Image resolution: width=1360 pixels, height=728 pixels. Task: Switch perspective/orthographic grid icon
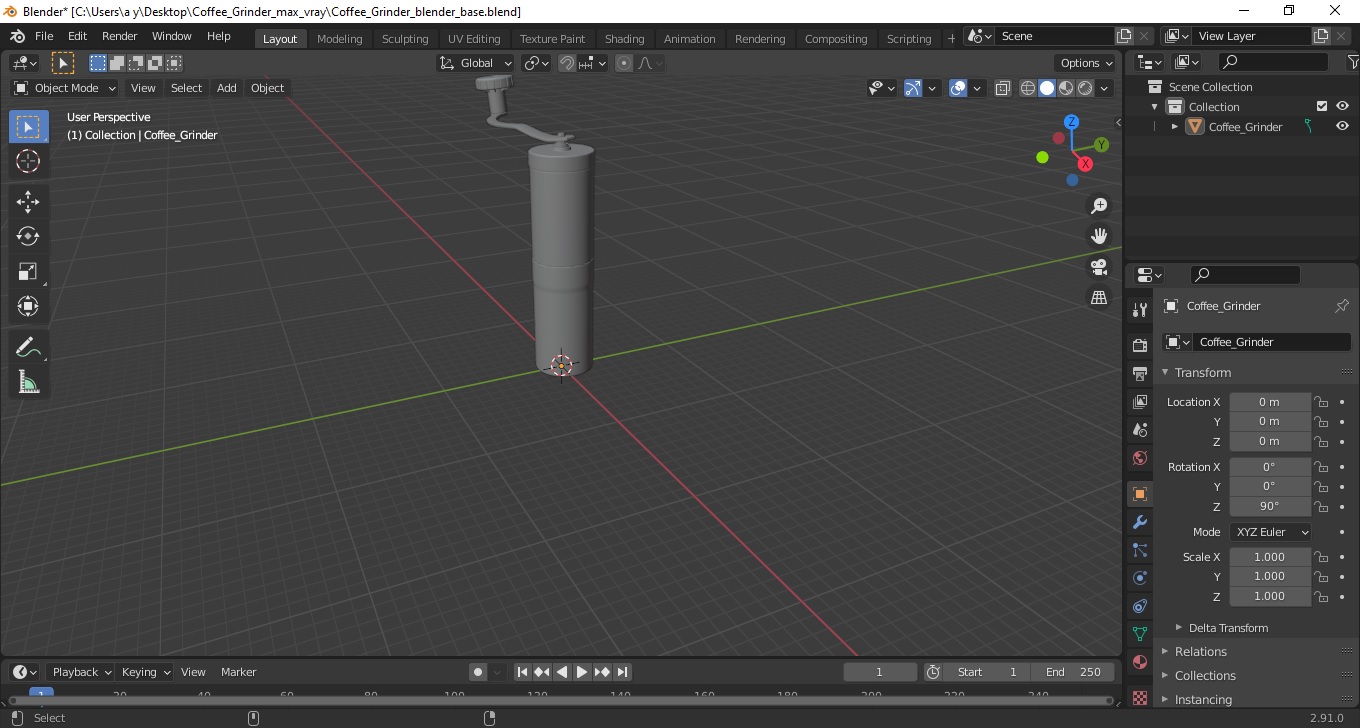click(1099, 298)
